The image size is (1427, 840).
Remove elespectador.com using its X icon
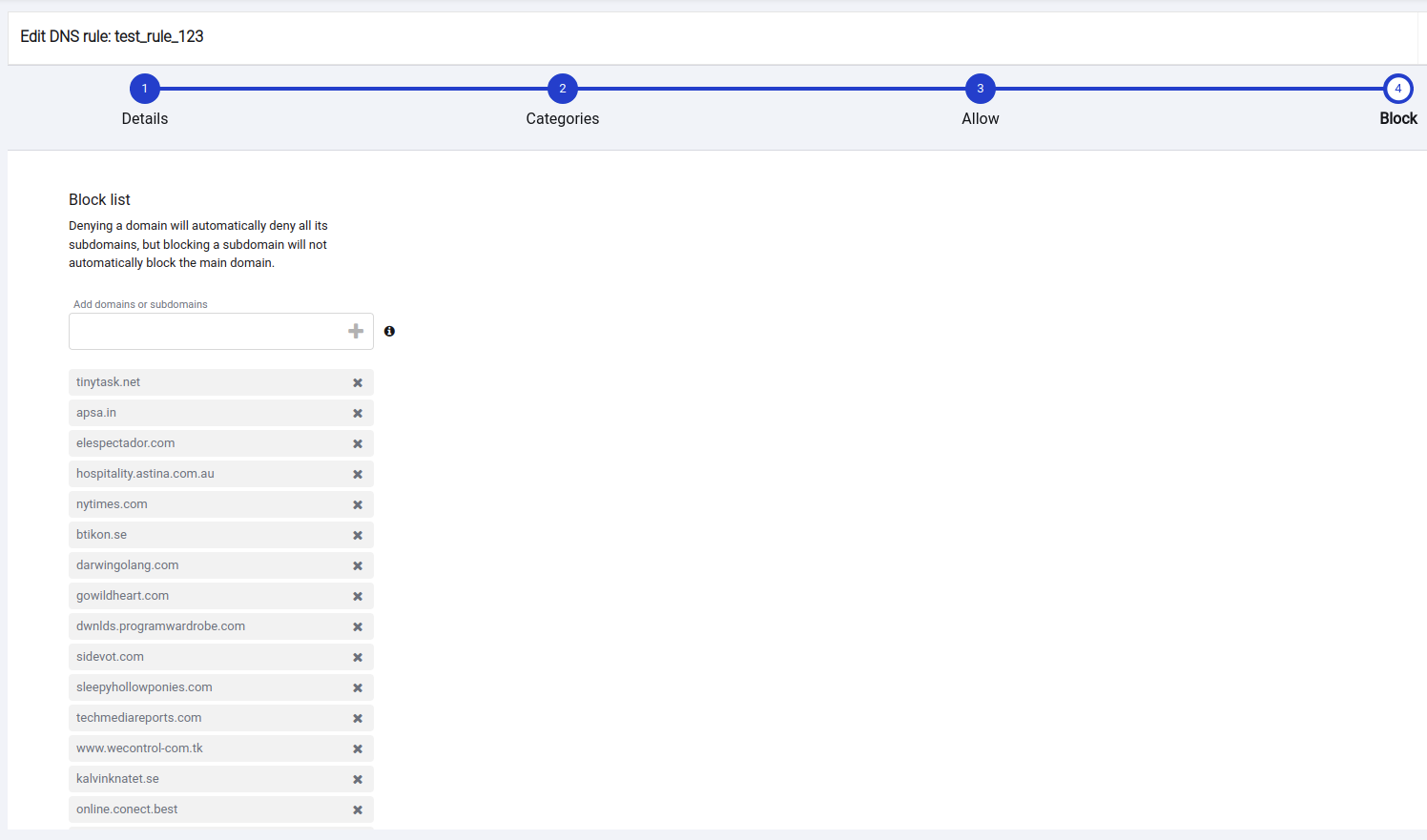tap(358, 443)
